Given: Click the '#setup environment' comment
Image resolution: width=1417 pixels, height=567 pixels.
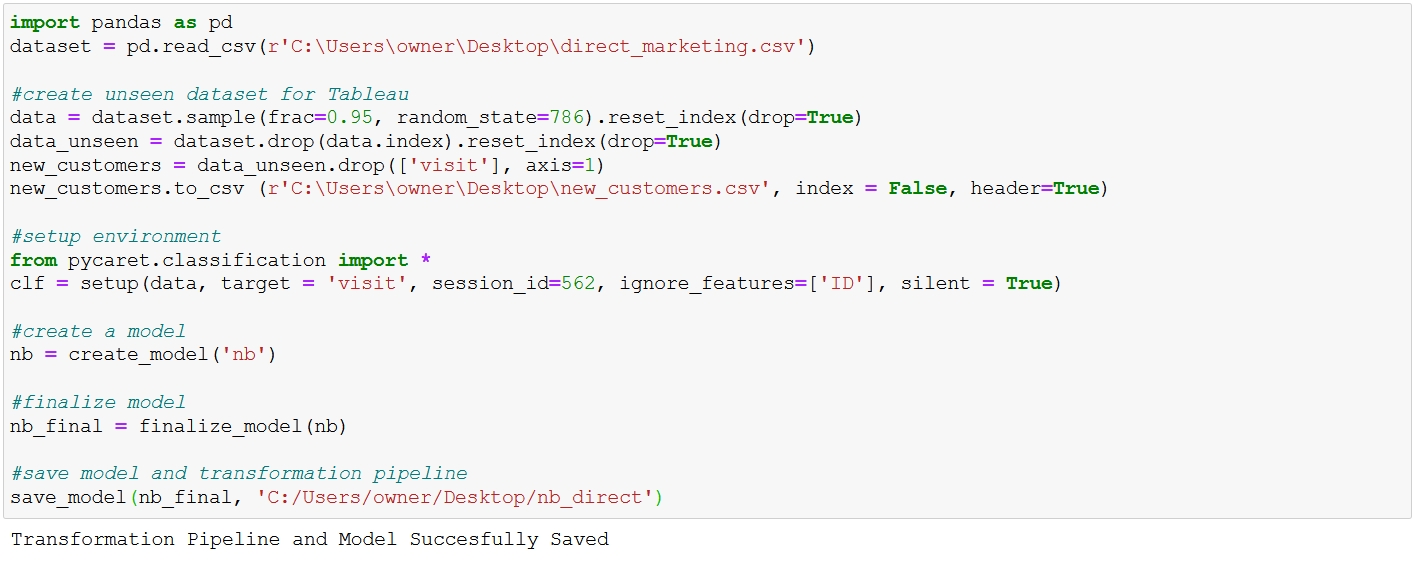Looking at the screenshot, I should (x=116, y=237).
